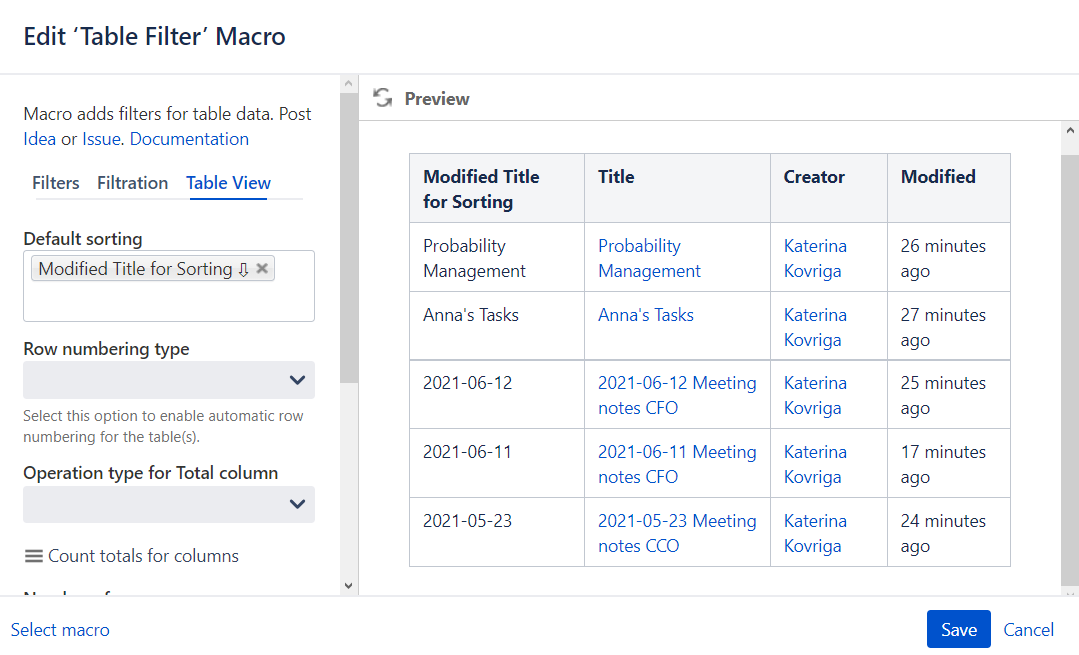Refresh the macro preview
1079x655 pixels.
tap(383, 98)
